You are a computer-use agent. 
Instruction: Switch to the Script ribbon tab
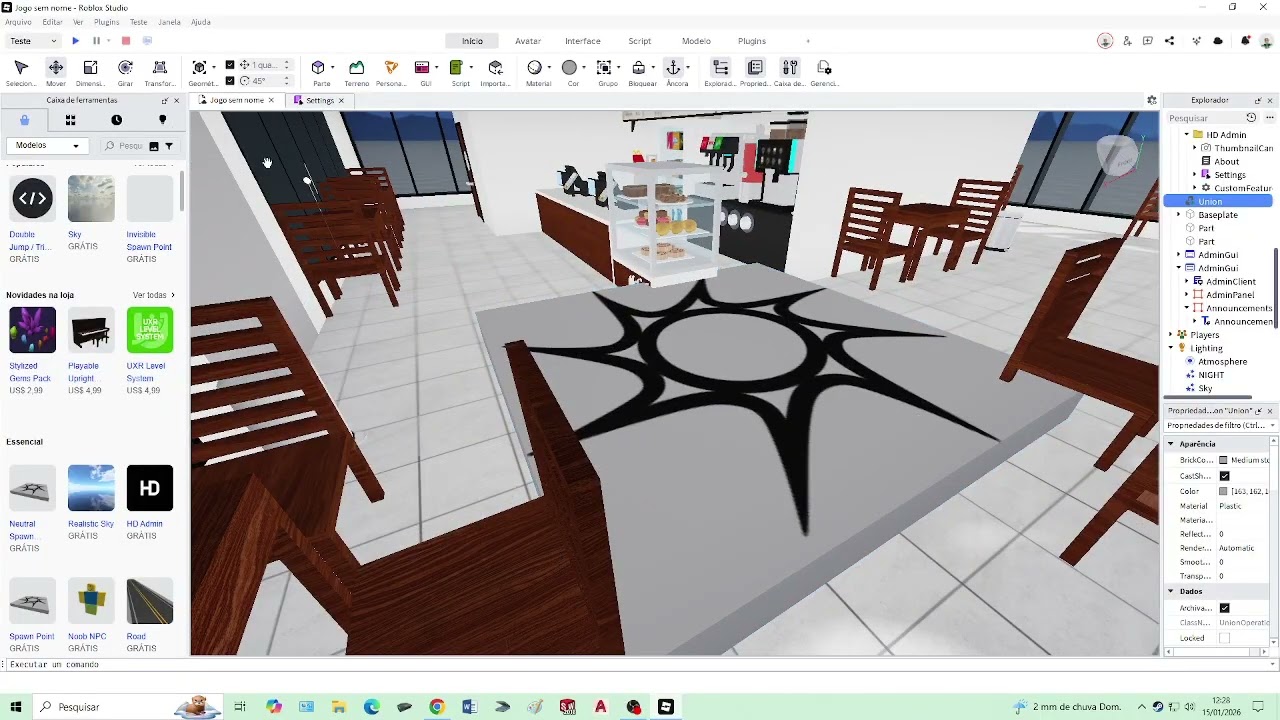pyautogui.click(x=640, y=41)
